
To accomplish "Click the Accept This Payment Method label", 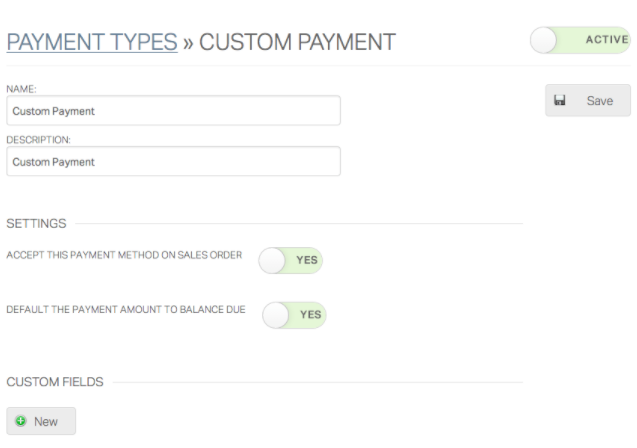I will pyautogui.click(x=124, y=256).
